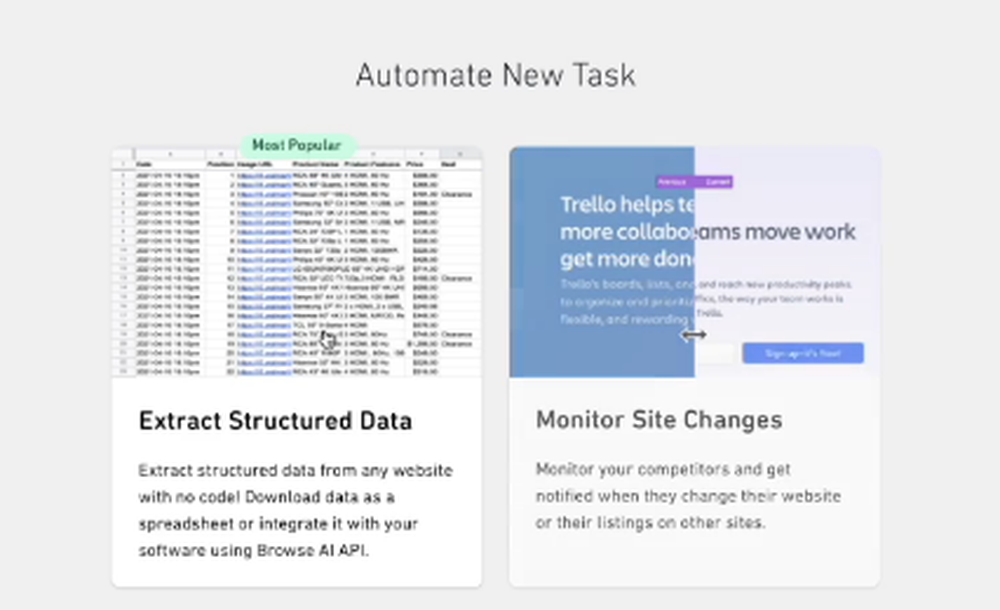Viewport: 1000px width, 610px height.
Task: Click the Most Popular badge
Action: pyautogui.click(x=297, y=145)
